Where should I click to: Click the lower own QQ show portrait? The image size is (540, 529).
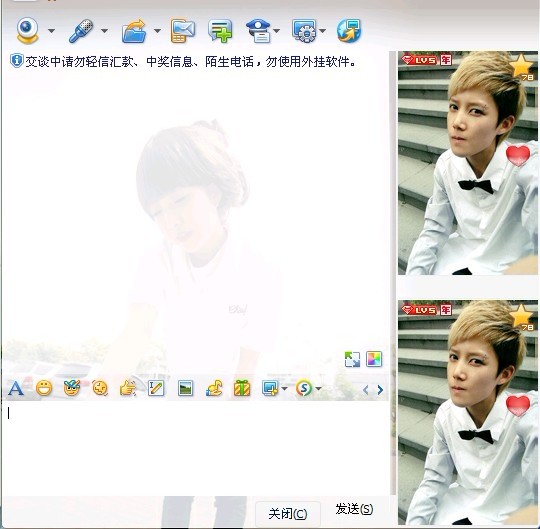pyautogui.click(x=468, y=412)
